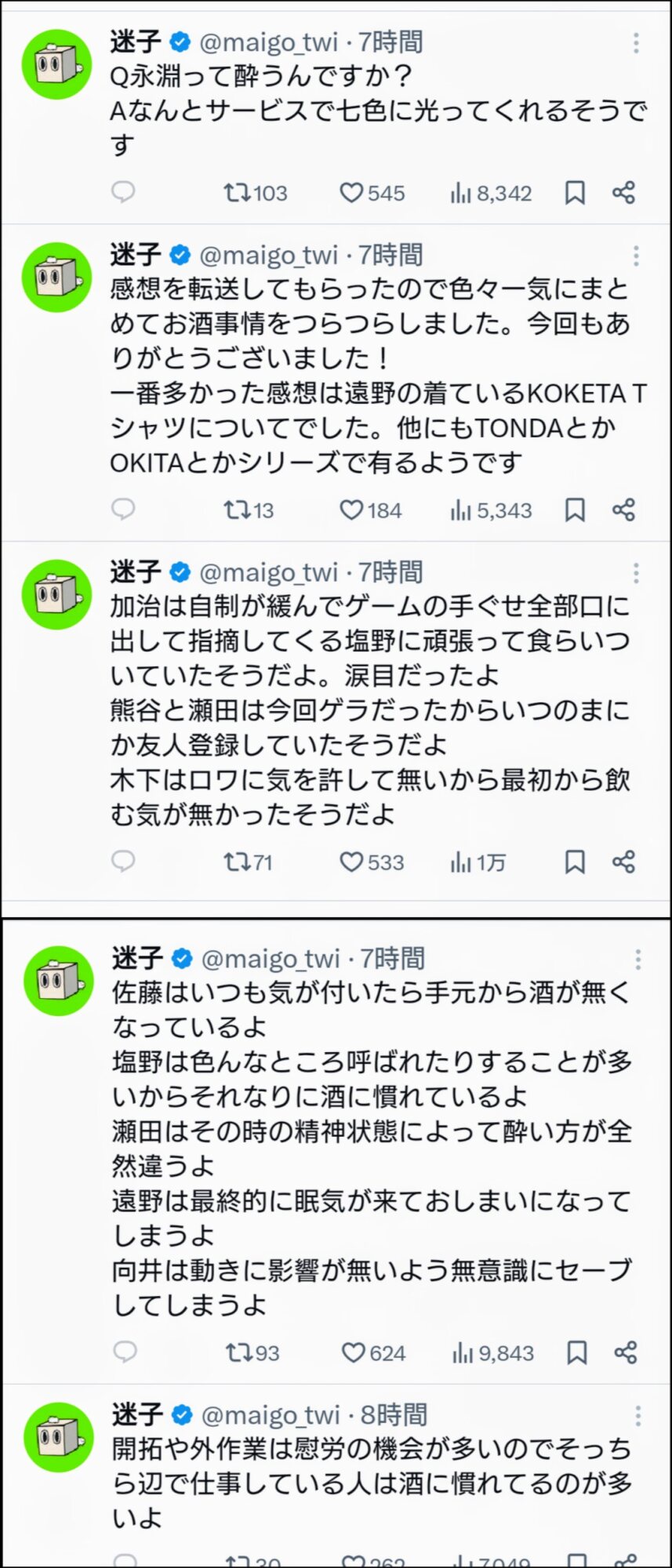Bookmark the tweet with 533 likes
This screenshot has width=672, height=1568.
[x=575, y=862]
